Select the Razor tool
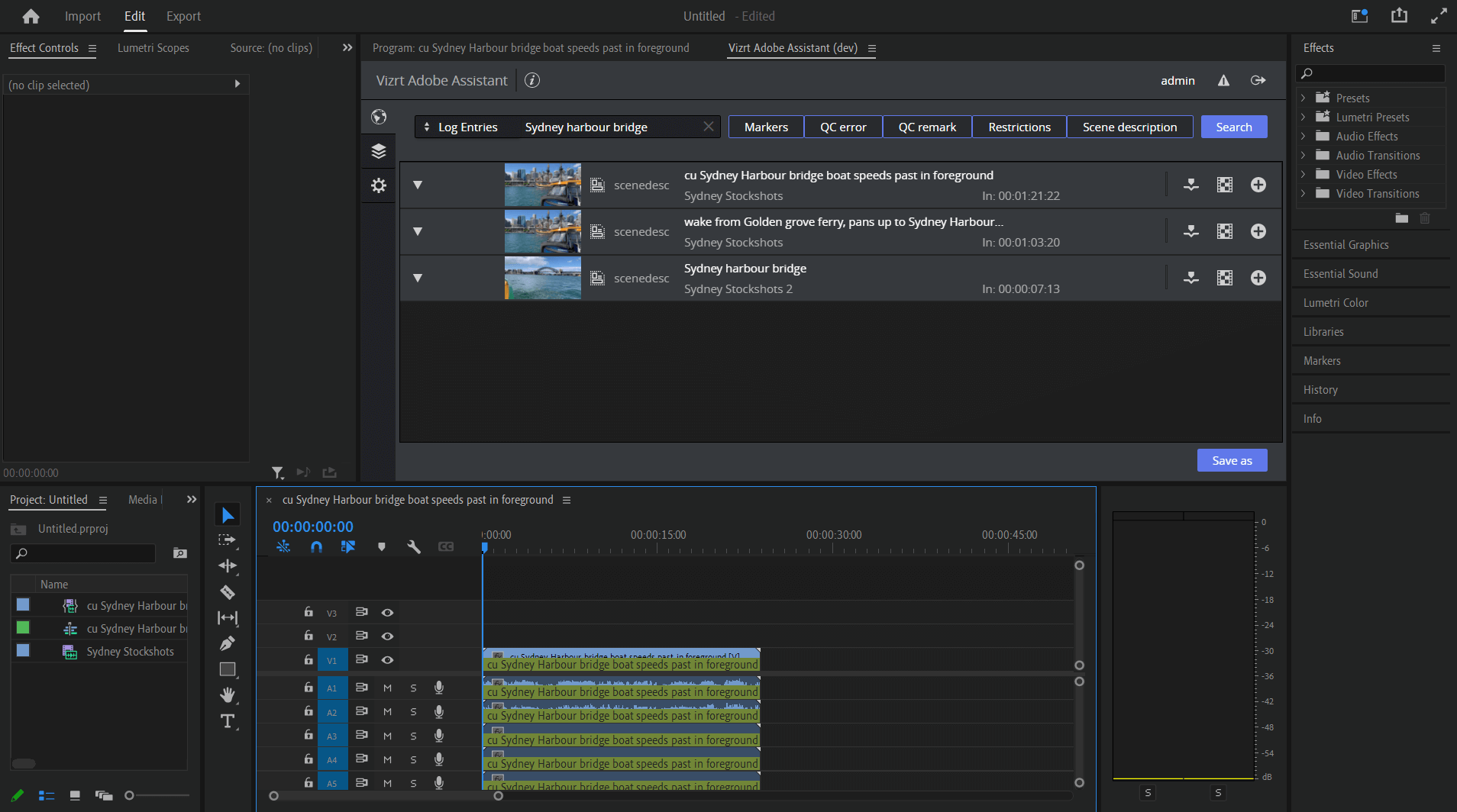The height and width of the screenshot is (812, 1457). coord(228,592)
